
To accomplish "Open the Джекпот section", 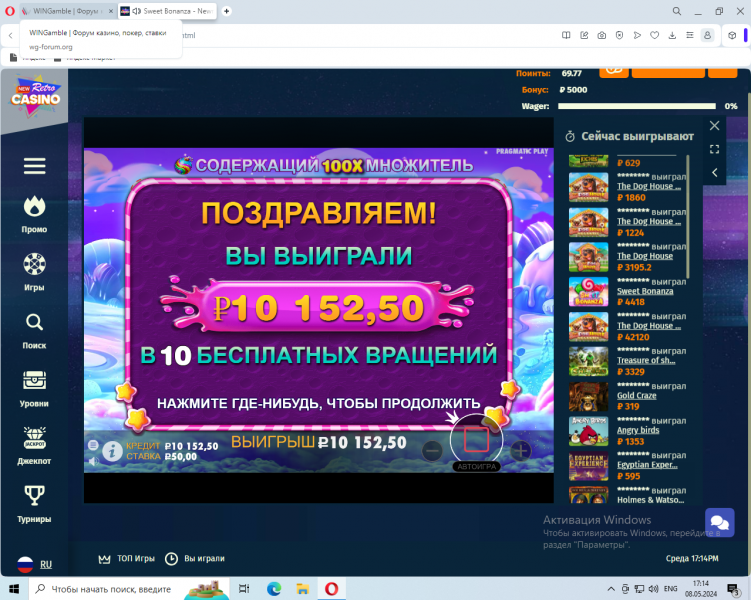I will pyautogui.click(x=34, y=446).
